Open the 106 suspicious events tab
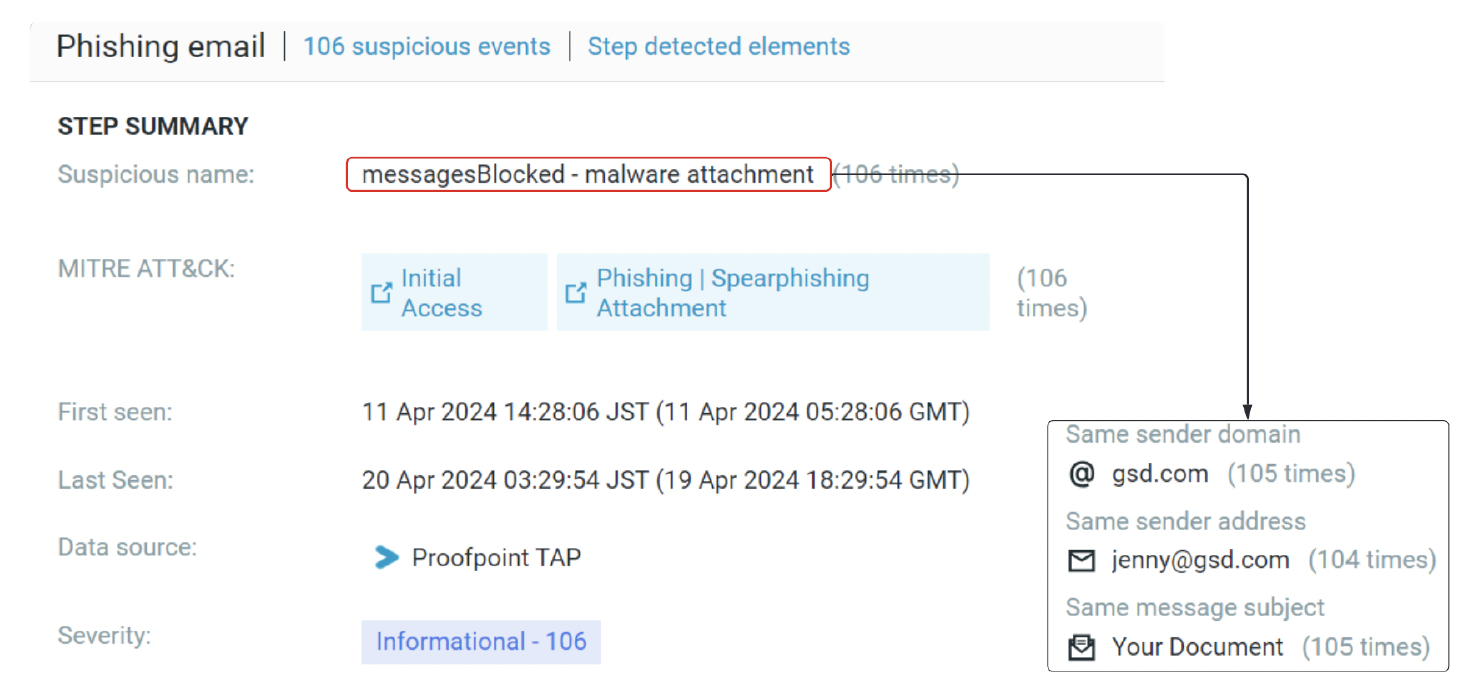 pos(427,47)
